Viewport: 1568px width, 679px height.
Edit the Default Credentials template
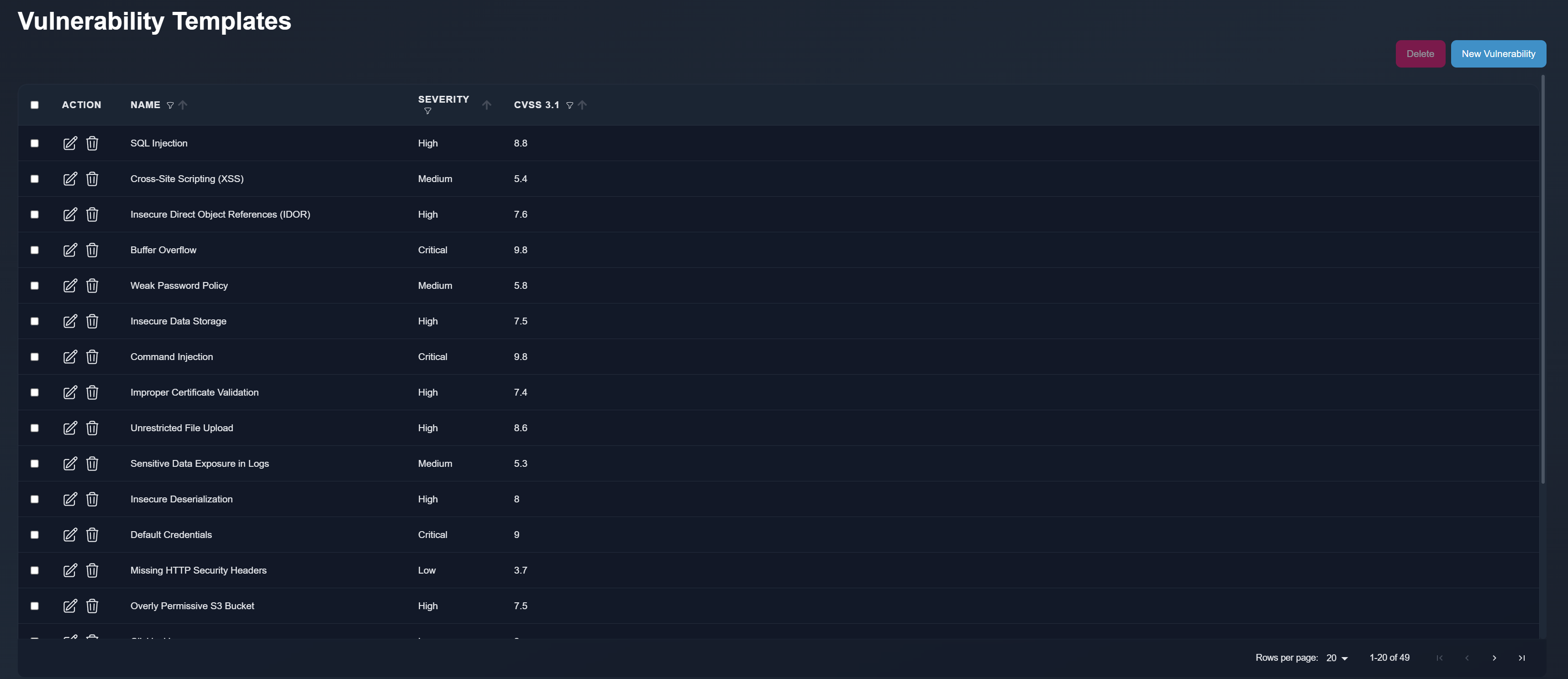(70, 535)
